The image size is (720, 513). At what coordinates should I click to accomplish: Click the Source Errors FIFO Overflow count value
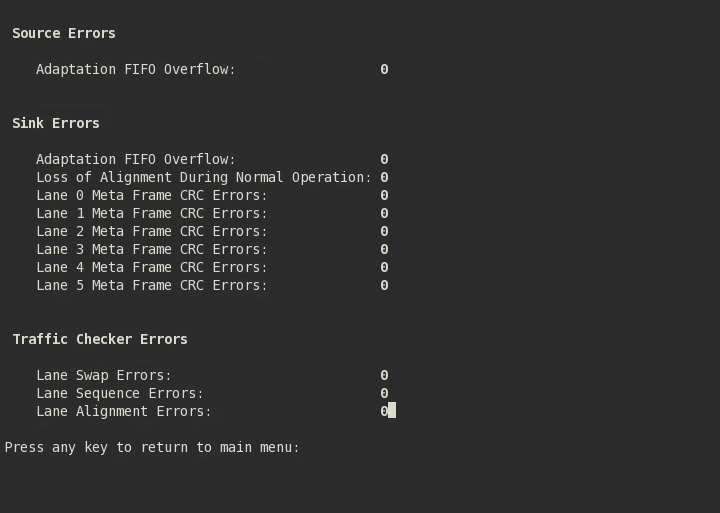pos(384,69)
